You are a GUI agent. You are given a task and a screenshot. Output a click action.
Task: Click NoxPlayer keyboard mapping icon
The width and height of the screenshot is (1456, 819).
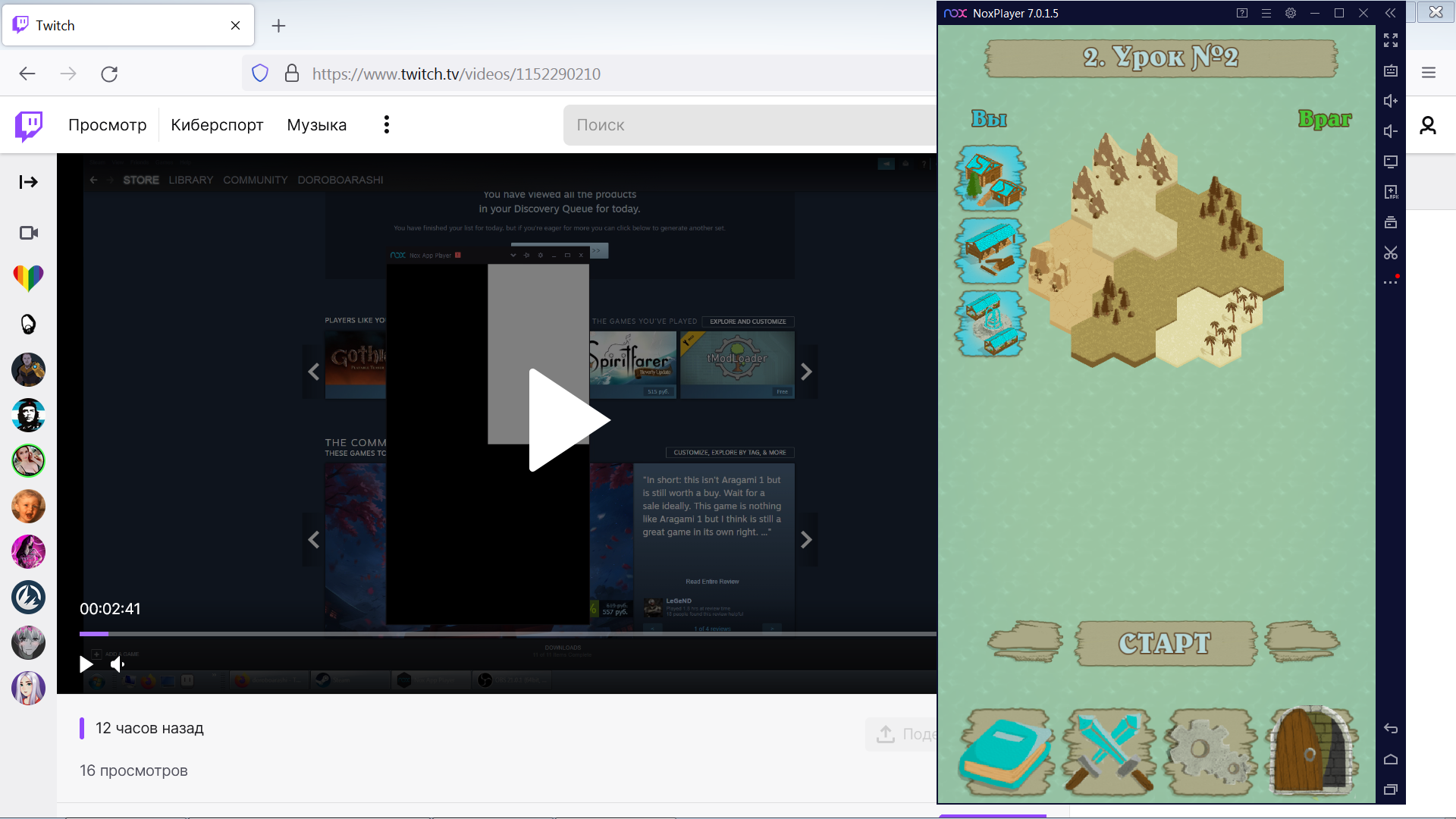click(x=1390, y=71)
